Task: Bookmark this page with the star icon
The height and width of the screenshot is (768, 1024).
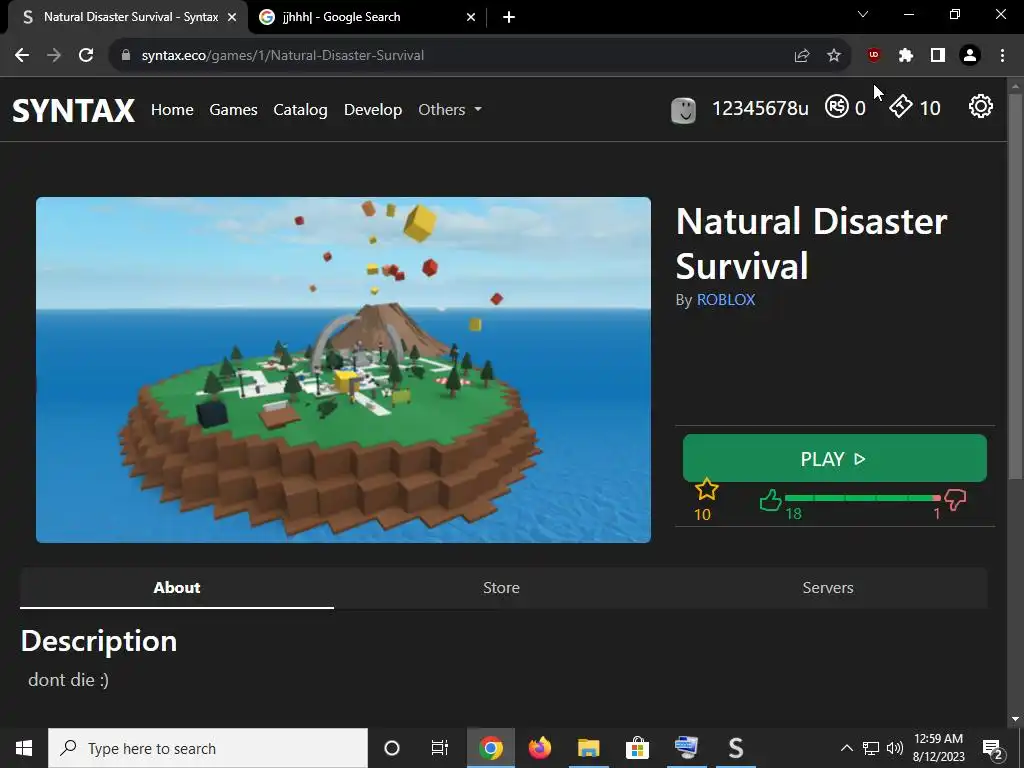Action: tap(834, 56)
